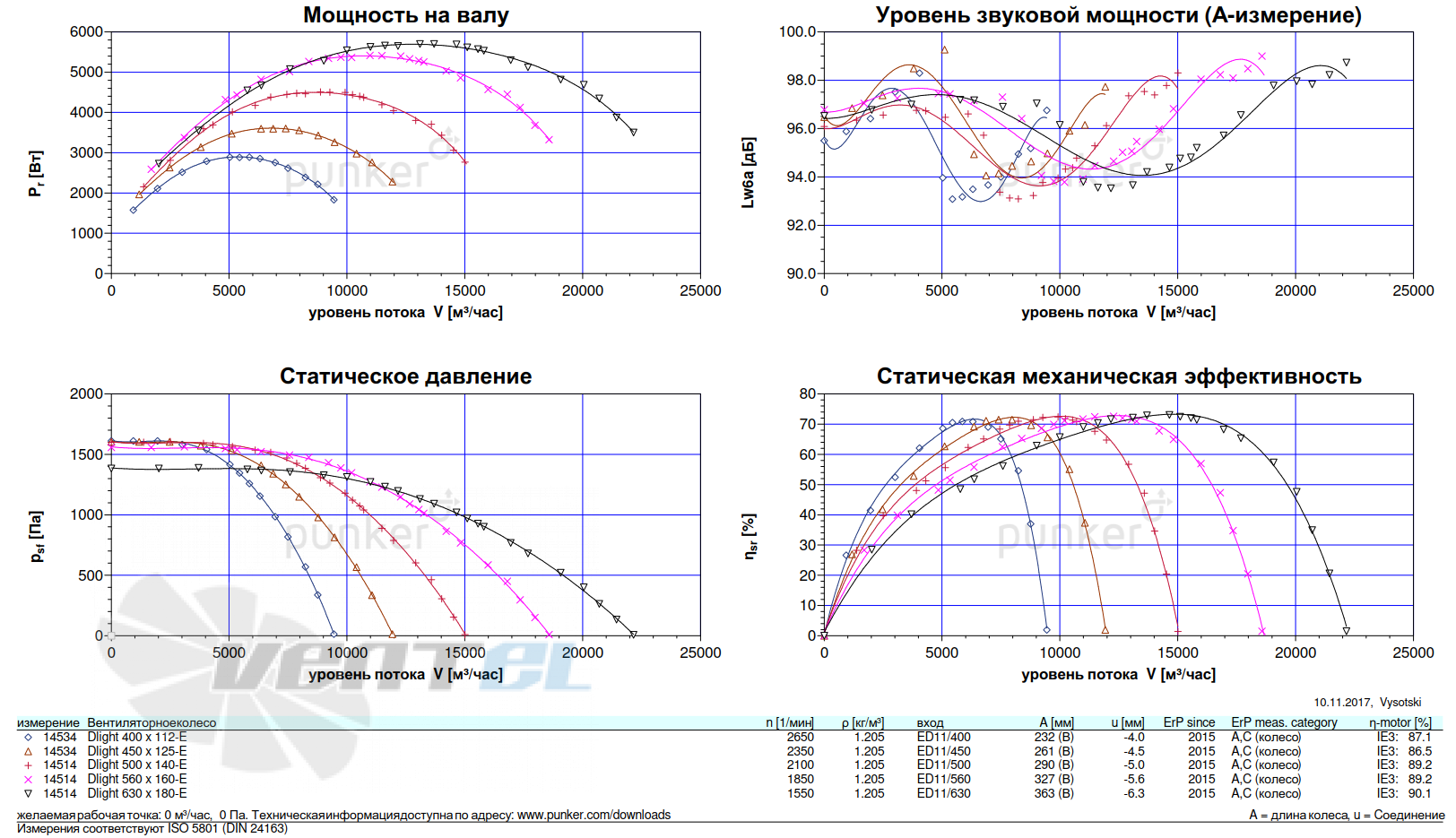
Task: Click the legend note 'A = длина колеса, u = Соединение'
Action: coord(1347,815)
